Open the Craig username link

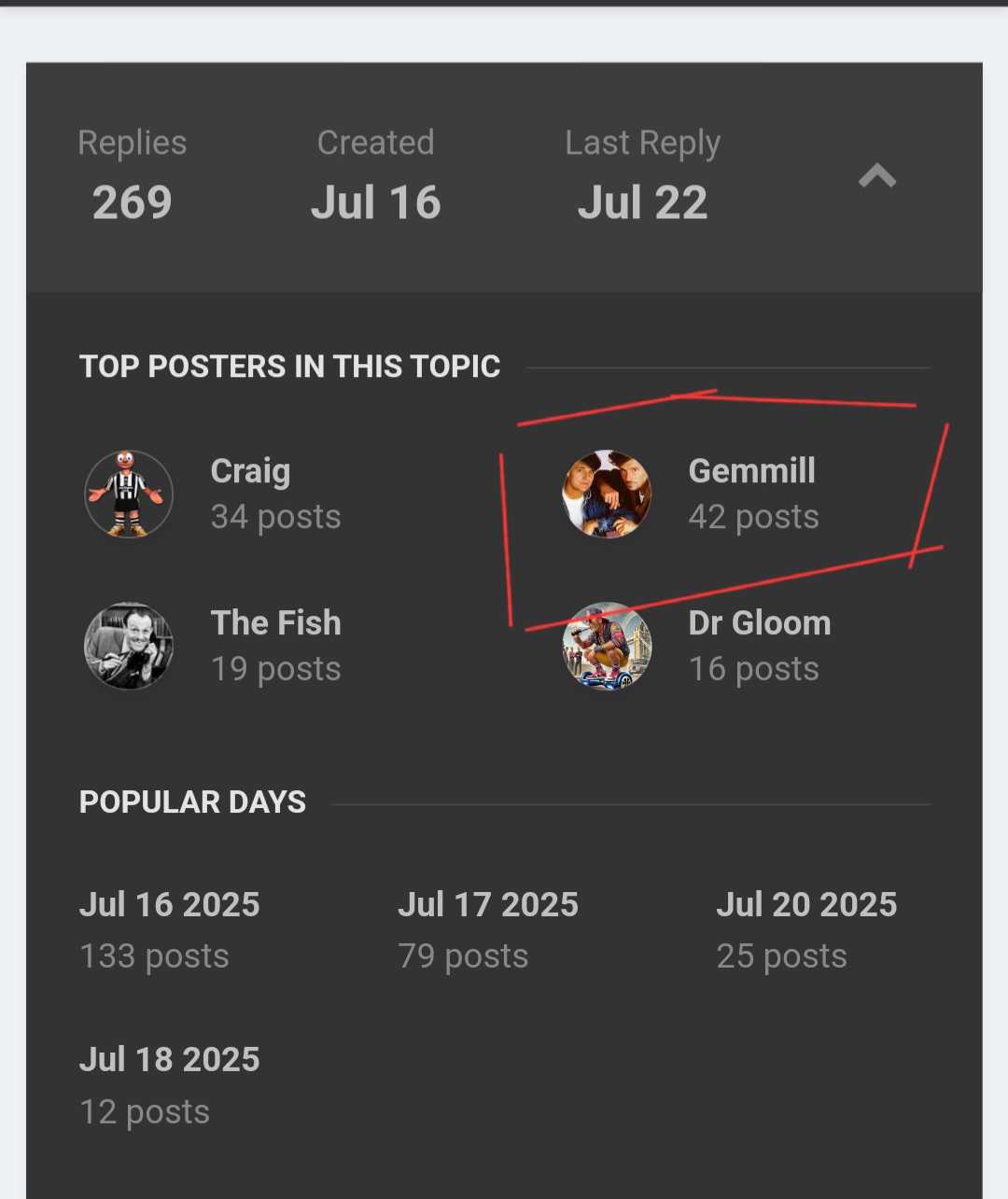(x=250, y=471)
